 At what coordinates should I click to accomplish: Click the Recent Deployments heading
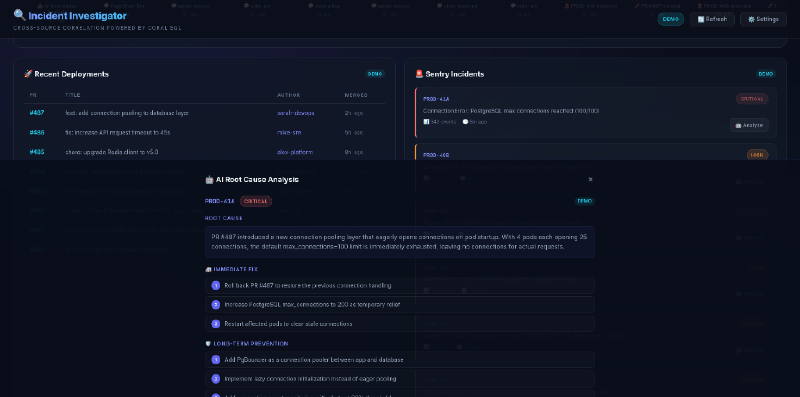coord(71,74)
